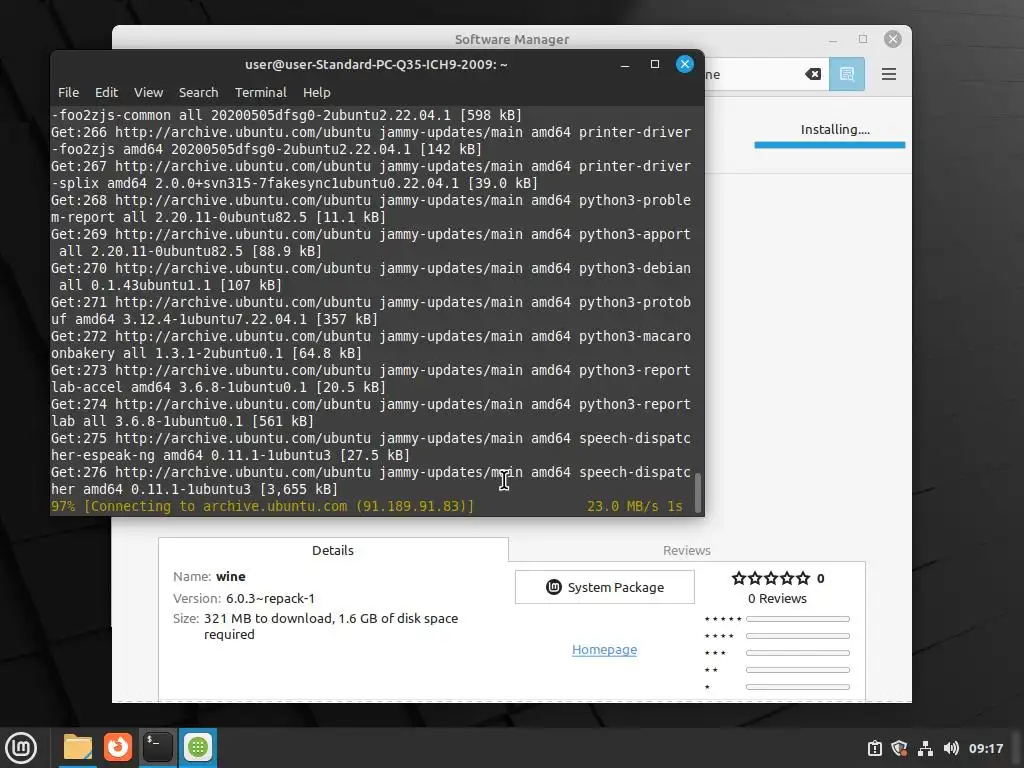The height and width of the screenshot is (768, 1024).
Task: Click the five-star rating icons for wine
Action: pyautogui.click(x=771, y=578)
